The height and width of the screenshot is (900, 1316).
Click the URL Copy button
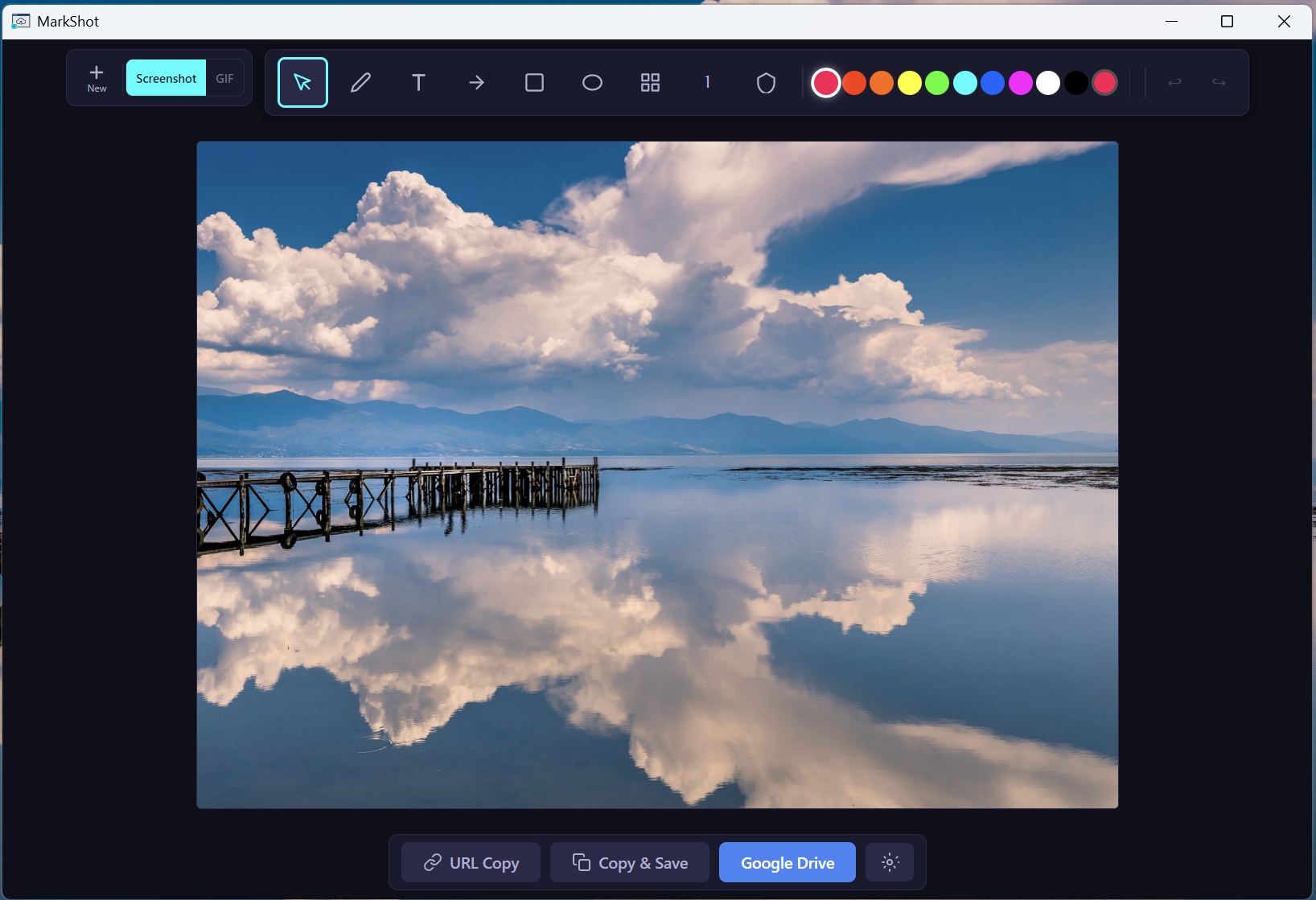click(470, 861)
